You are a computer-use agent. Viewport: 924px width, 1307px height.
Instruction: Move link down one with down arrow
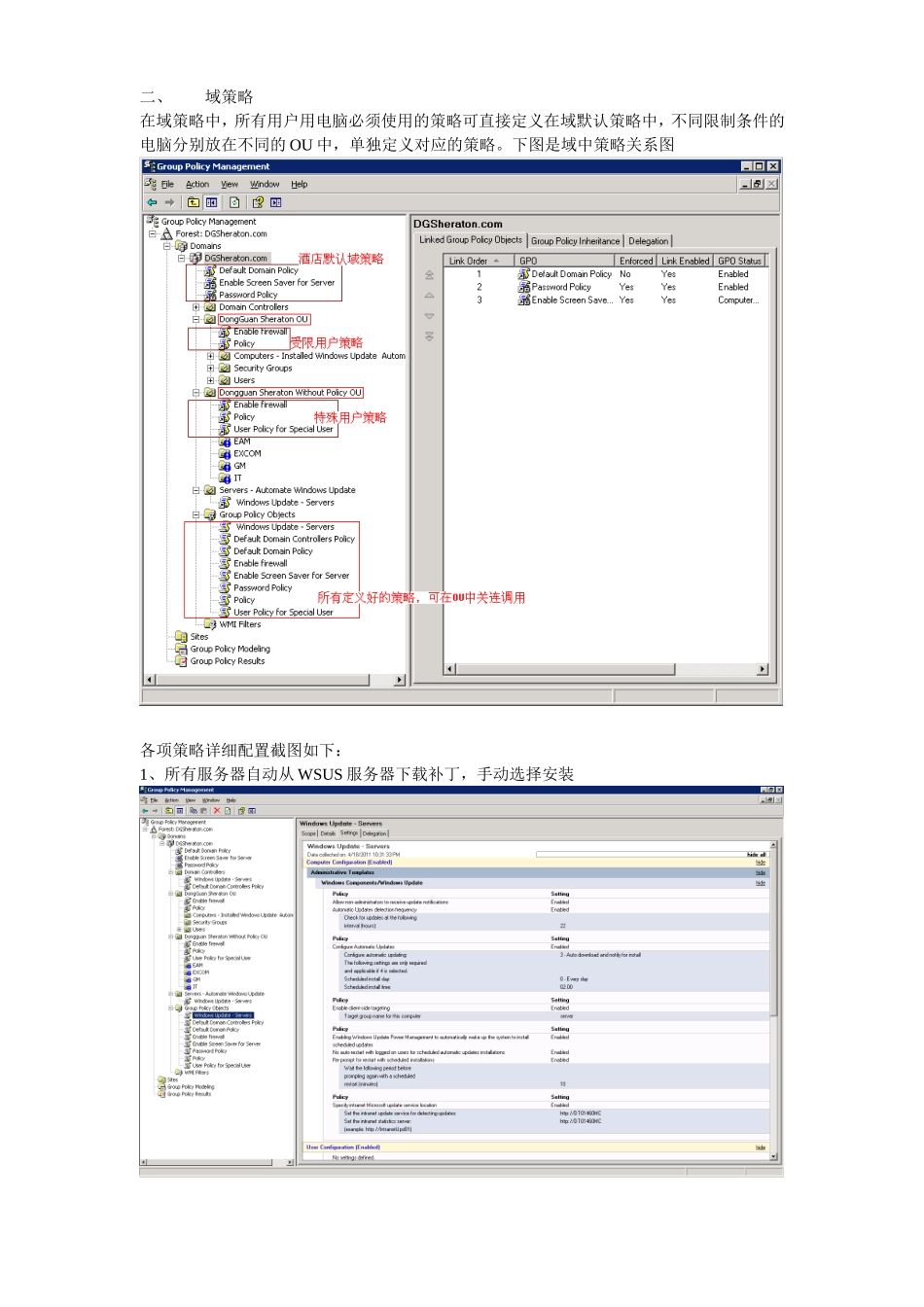tap(429, 316)
